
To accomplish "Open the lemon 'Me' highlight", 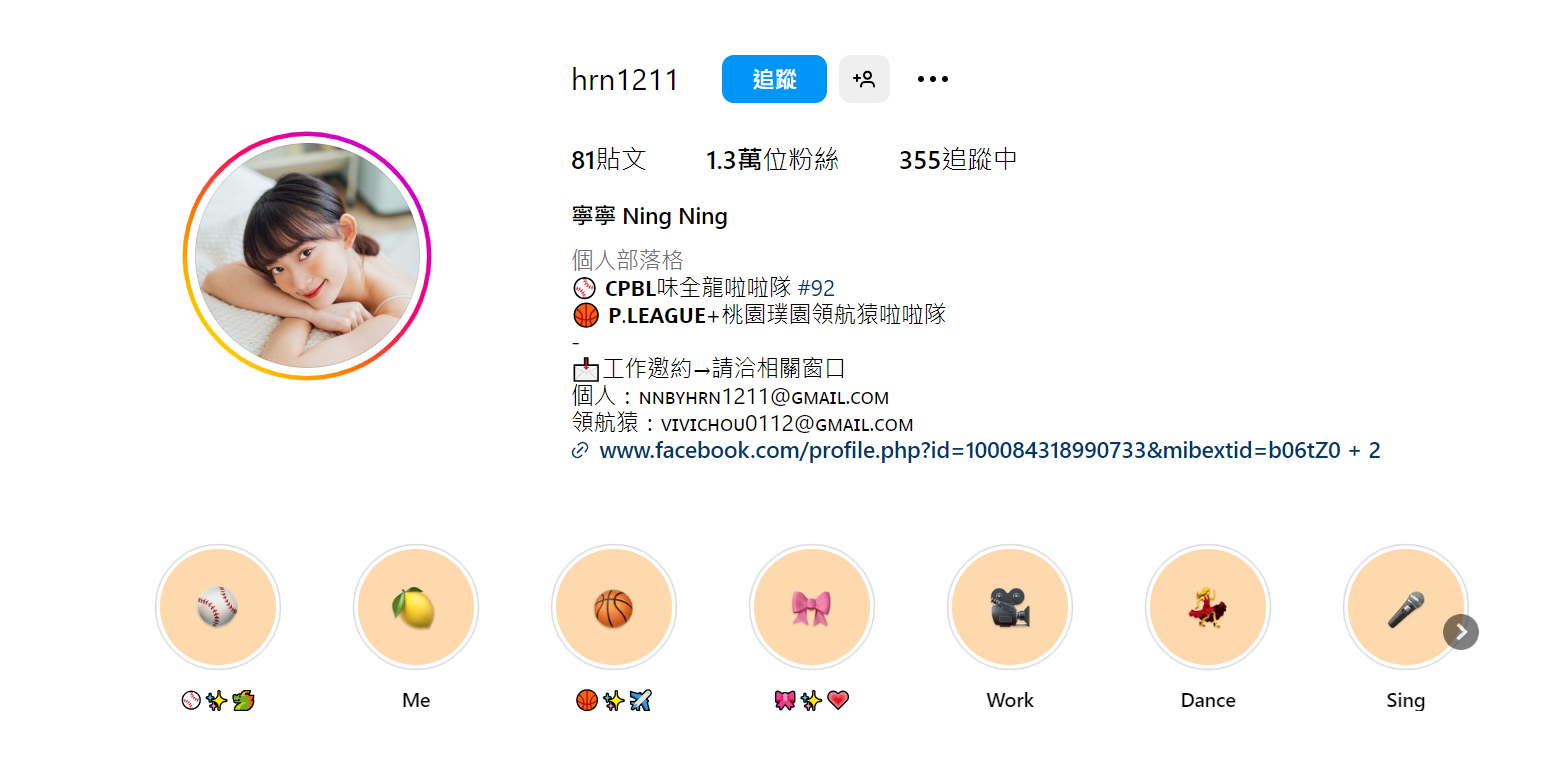I will tap(416, 607).
